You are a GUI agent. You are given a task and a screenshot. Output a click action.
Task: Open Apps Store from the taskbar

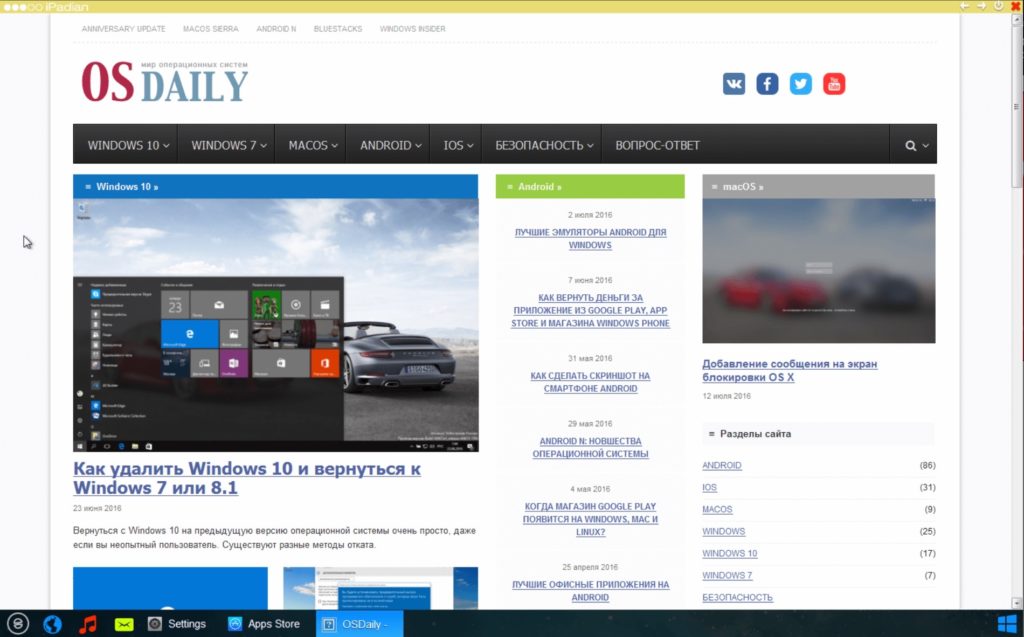point(264,624)
